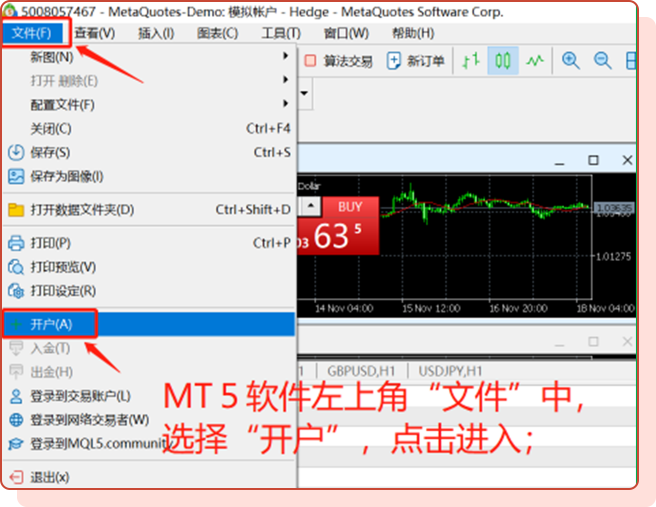
Task: Click the 新订单 new order button
Action: pos(415,61)
